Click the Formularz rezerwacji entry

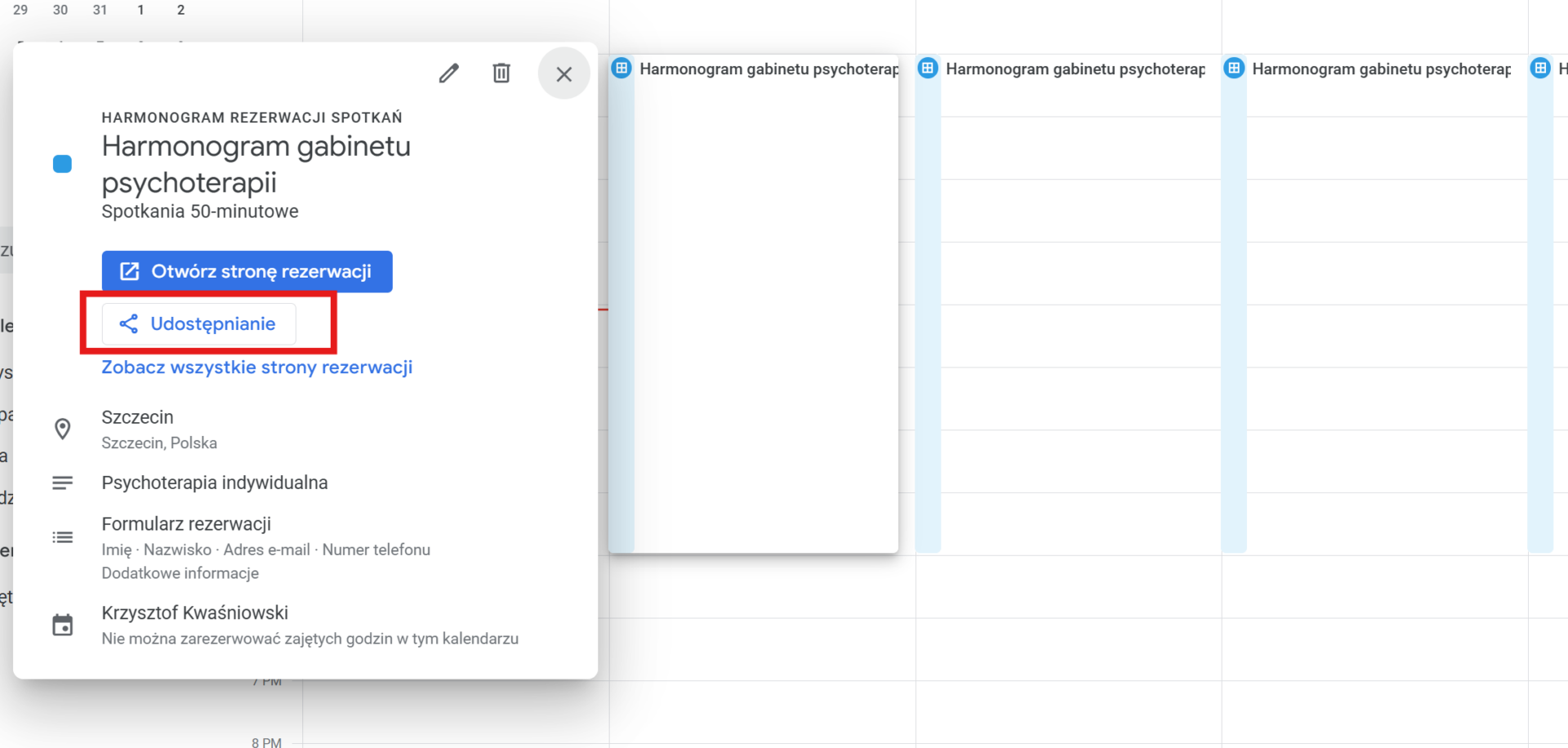(186, 524)
